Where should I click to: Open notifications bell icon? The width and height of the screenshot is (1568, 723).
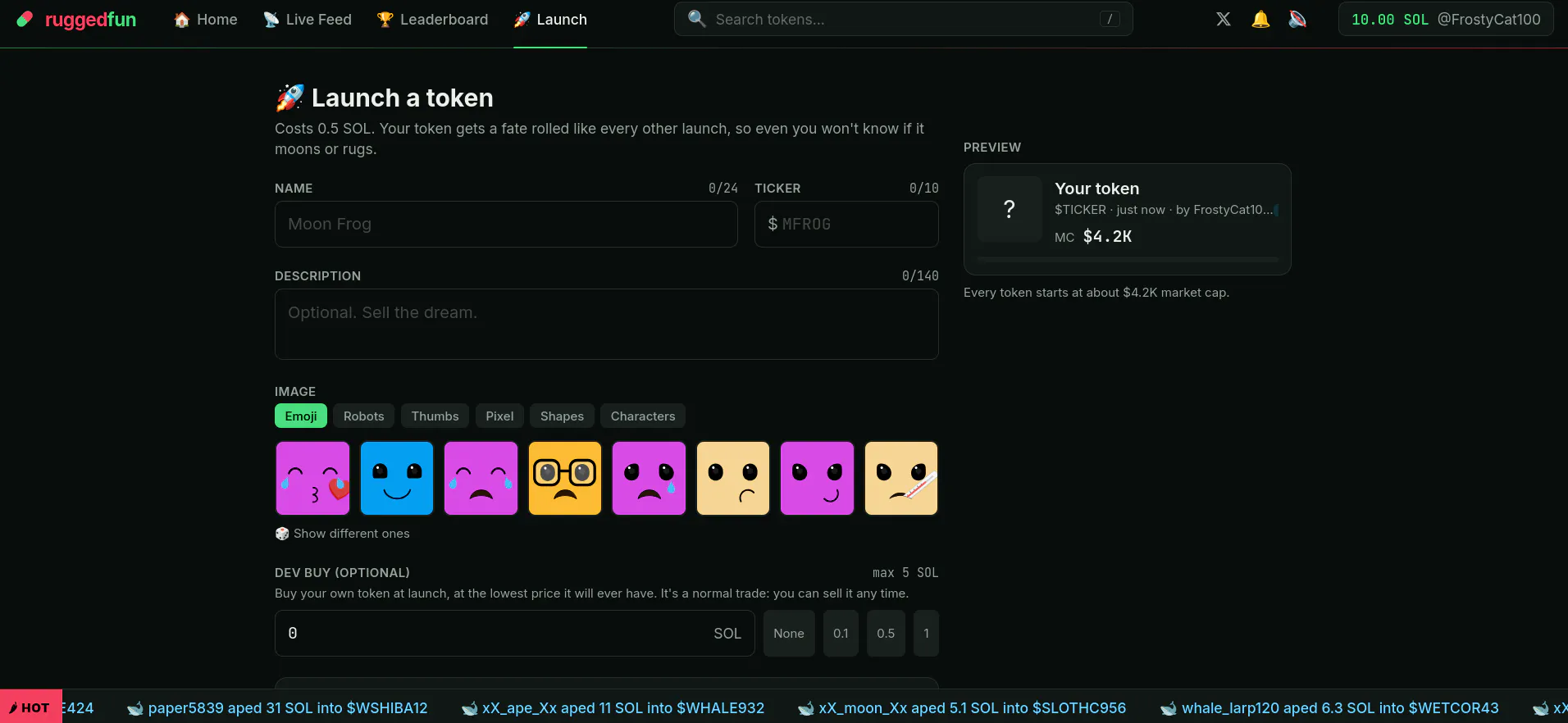[x=1260, y=19]
